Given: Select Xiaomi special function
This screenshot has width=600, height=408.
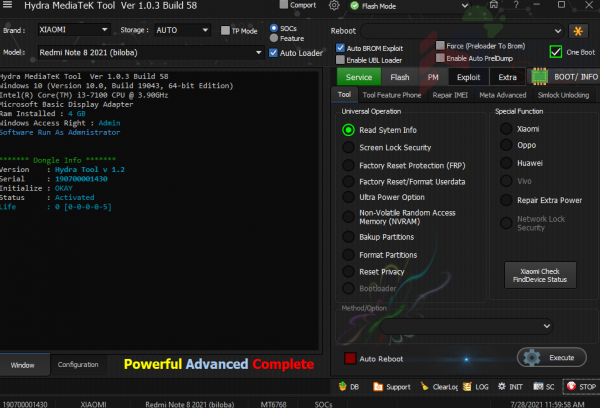Looking at the screenshot, I should (506, 129).
